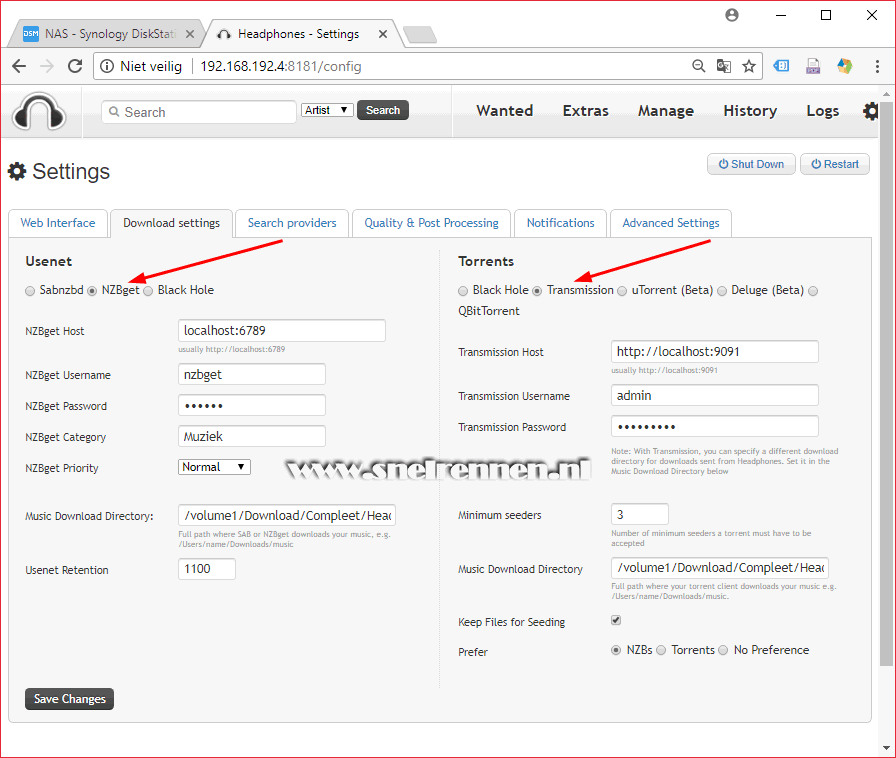Select Deluge (Beta) radio button
896x758 pixels.
point(722,291)
